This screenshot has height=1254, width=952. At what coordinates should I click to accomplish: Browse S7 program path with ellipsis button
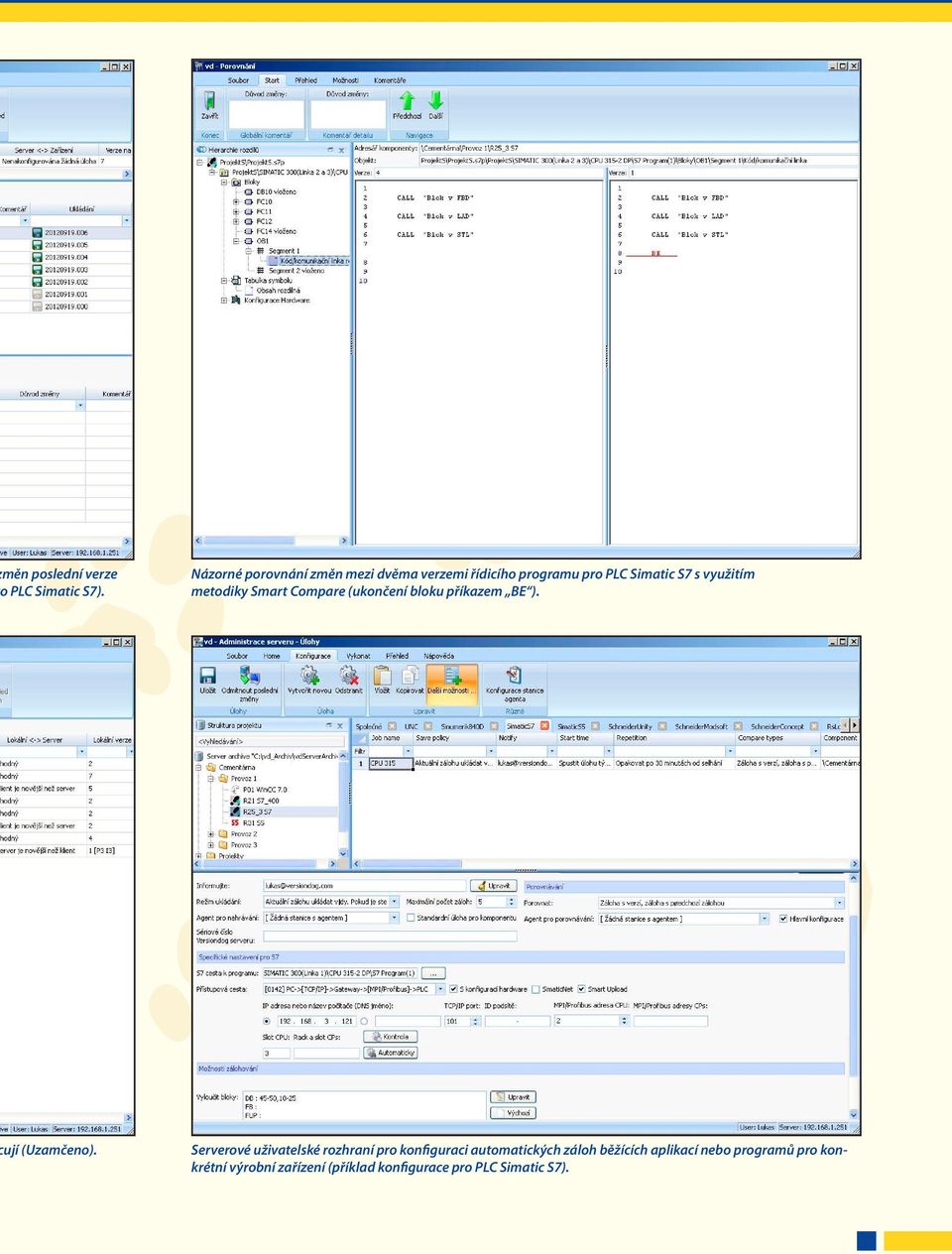433,973
